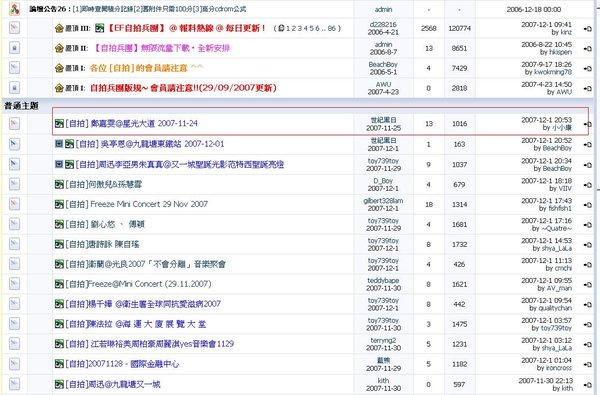
Task: Click the last-post arrow beside by qualitychan
Action: [587, 305]
